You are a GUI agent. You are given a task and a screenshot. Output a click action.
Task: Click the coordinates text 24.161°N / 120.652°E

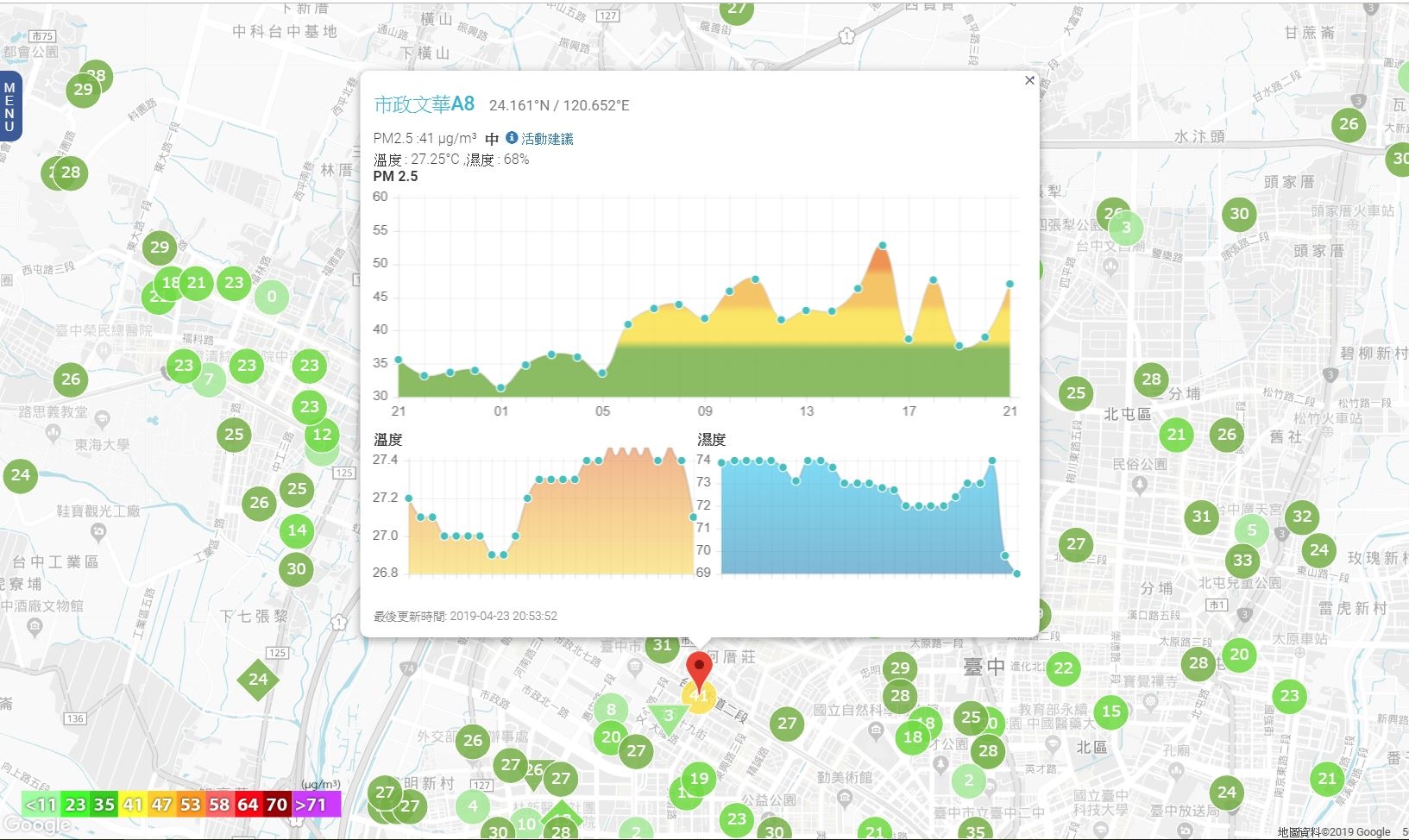tap(559, 105)
